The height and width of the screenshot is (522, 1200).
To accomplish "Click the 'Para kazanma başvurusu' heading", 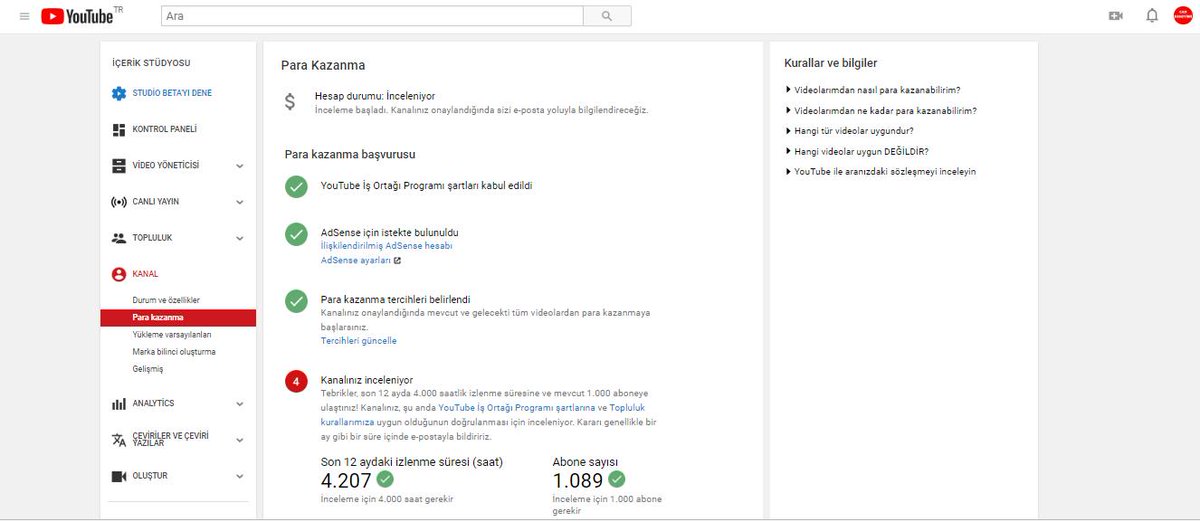I will [x=350, y=155].
